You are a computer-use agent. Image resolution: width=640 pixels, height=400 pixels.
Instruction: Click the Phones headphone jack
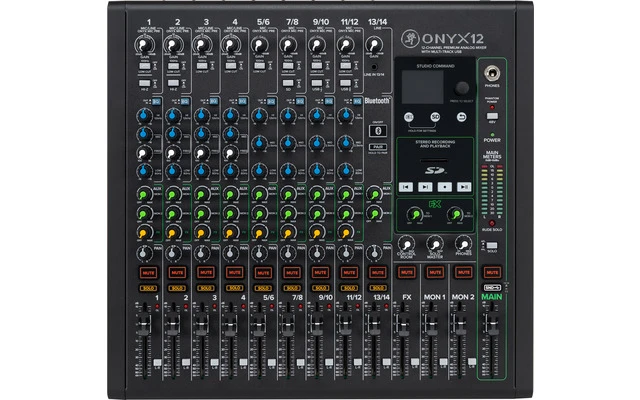pyautogui.click(x=492, y=74)
